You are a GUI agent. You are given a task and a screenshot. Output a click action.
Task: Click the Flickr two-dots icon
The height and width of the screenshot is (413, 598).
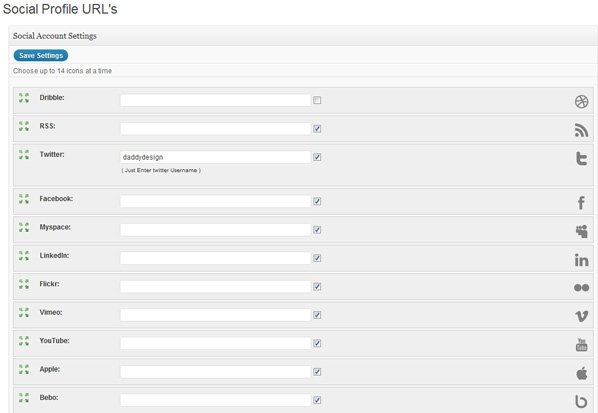click(x=582, y=288)
